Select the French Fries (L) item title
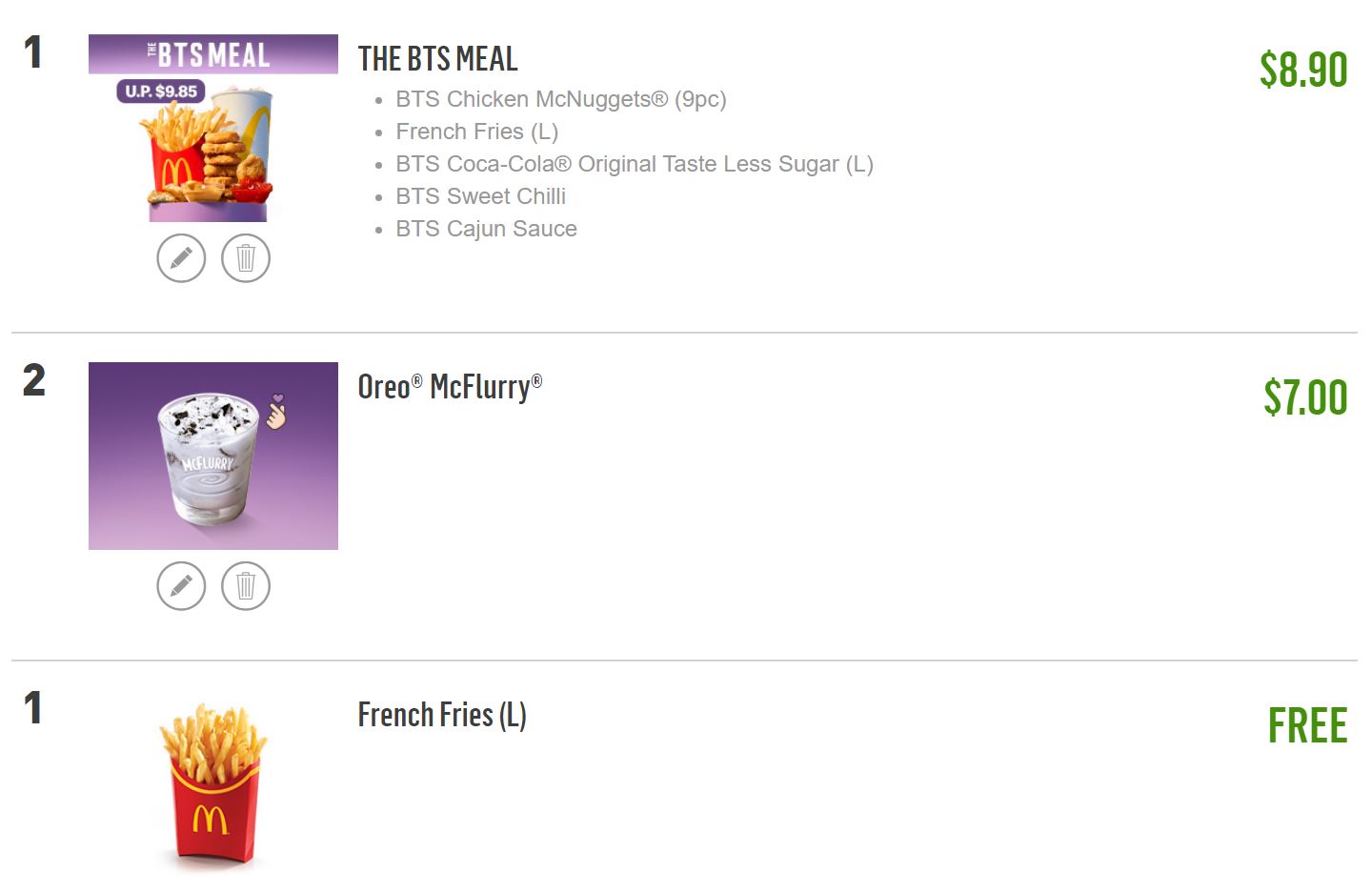This screenshot has width=1372, height=894. (x=442, y=715)
